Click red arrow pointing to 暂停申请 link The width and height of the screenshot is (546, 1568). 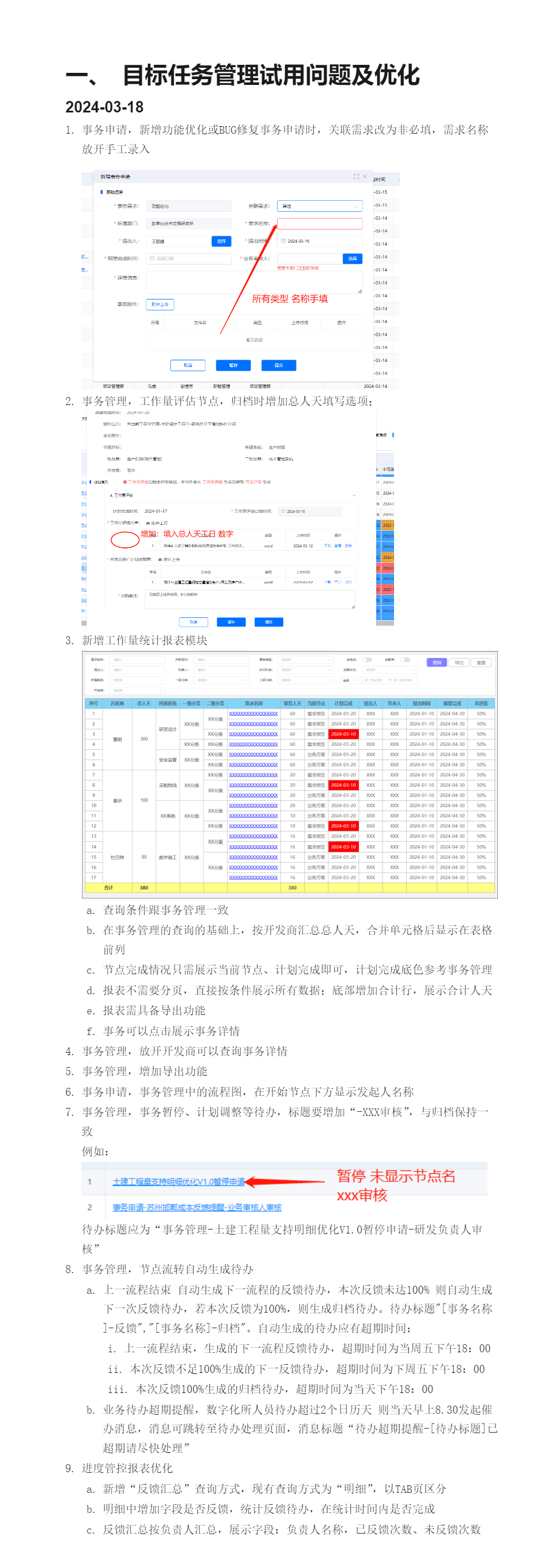[x=286, y=1181]
